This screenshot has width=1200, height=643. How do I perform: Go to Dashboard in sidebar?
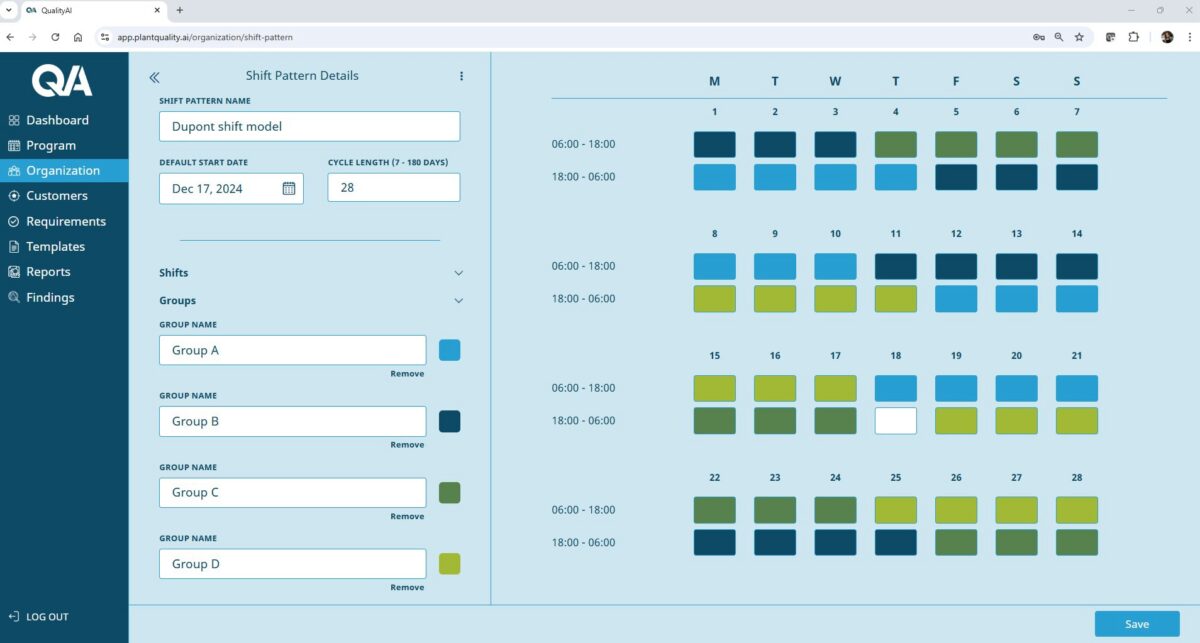tap(57, 120)
